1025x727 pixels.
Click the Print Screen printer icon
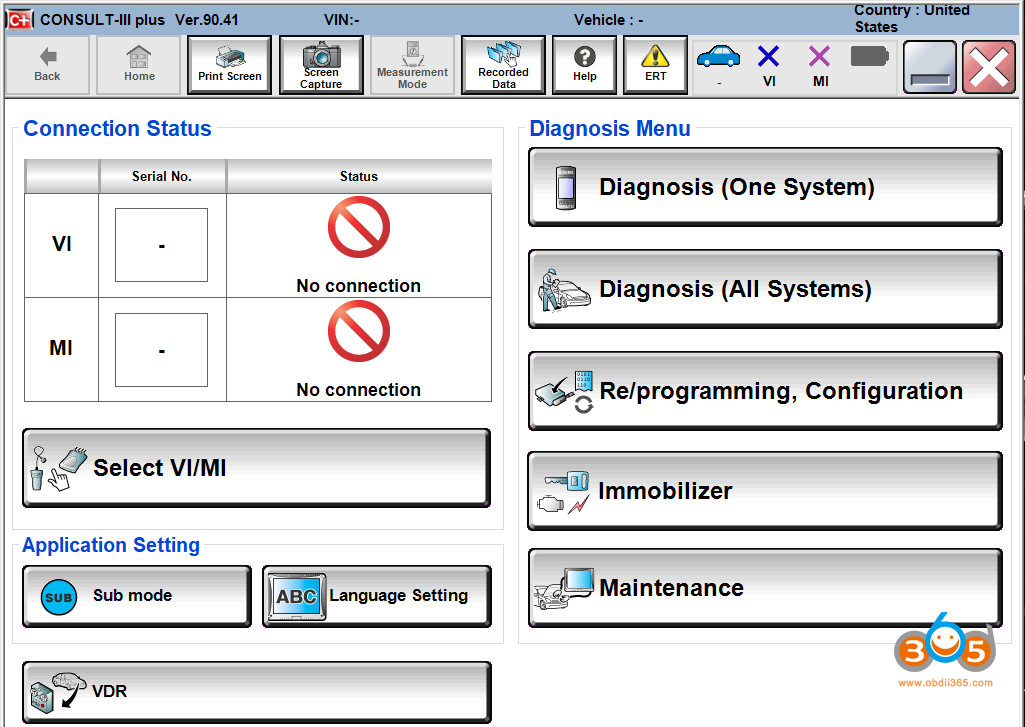pos(230,65)
